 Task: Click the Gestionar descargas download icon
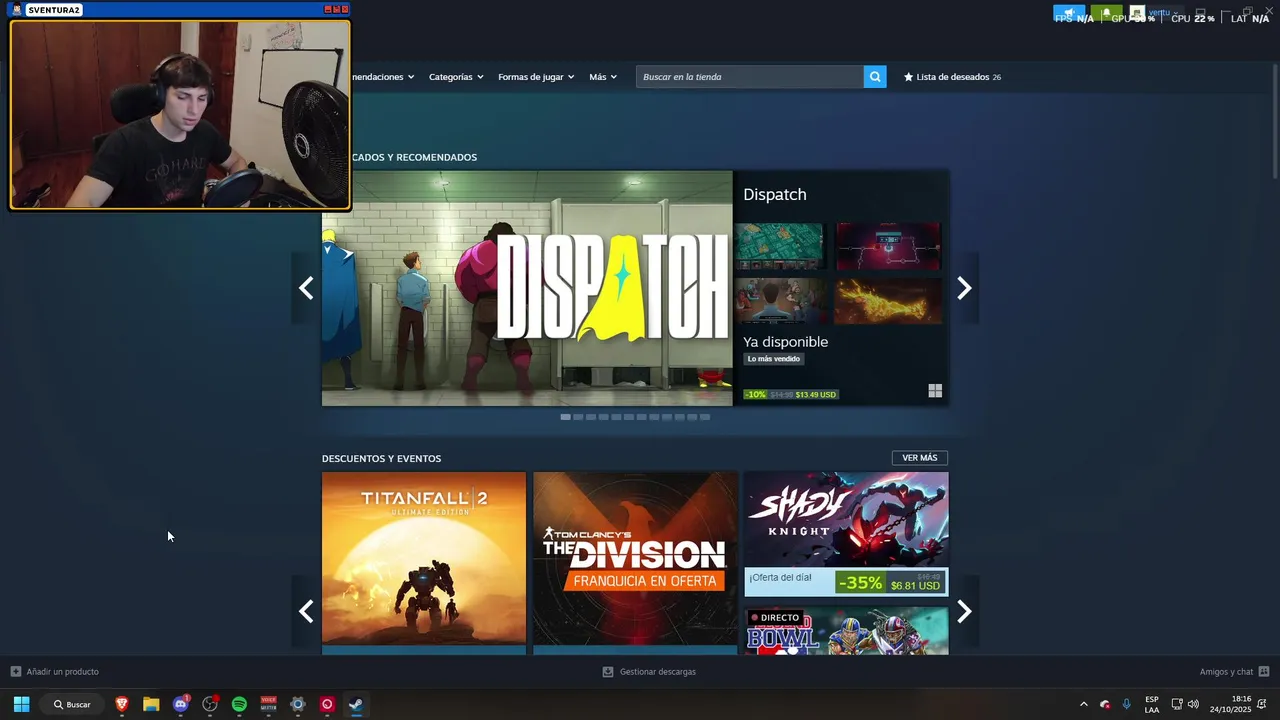click(608, 672)
